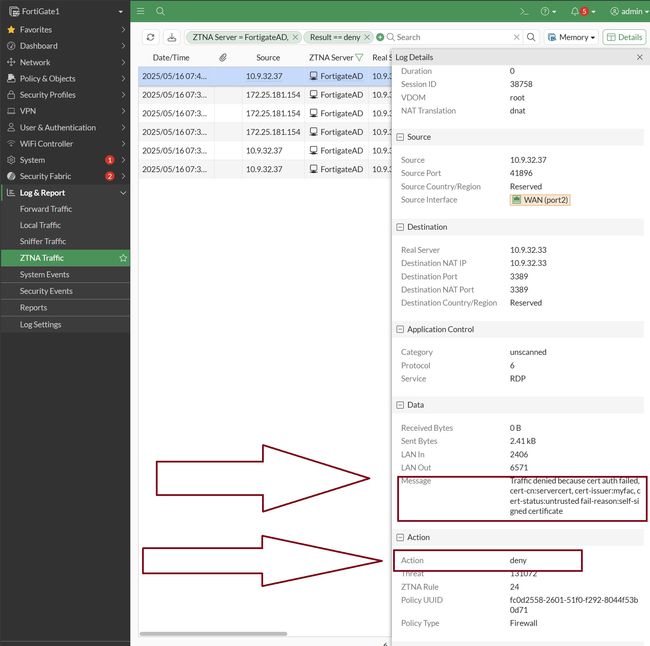Collapse the Action section
Screen dimensions: 650x646
tap(400, 537)
